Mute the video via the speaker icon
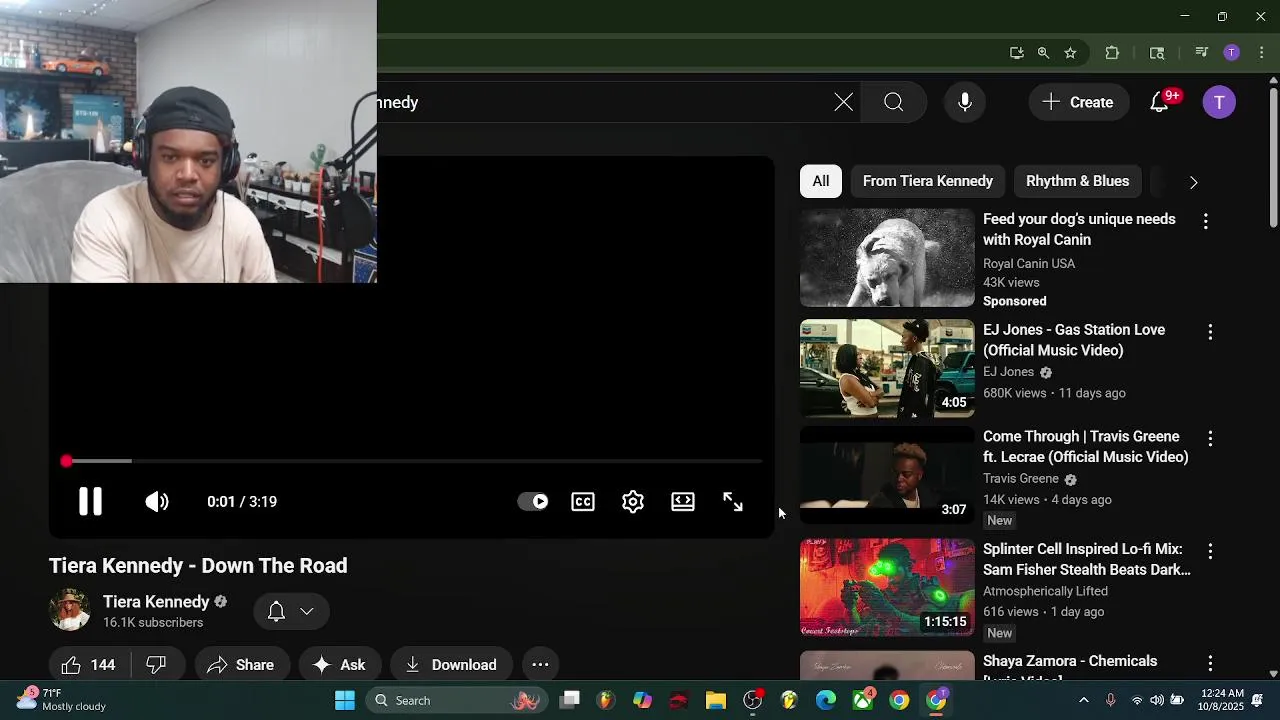 point(157,502)
